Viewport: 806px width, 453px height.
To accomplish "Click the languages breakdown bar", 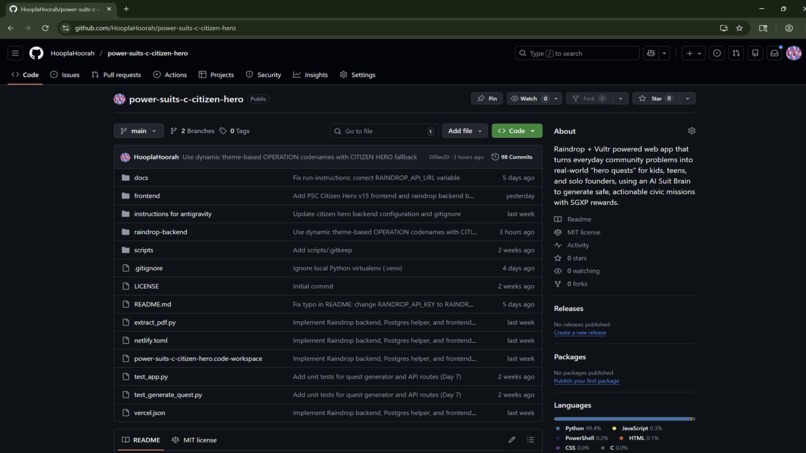I will coord(624,419).
